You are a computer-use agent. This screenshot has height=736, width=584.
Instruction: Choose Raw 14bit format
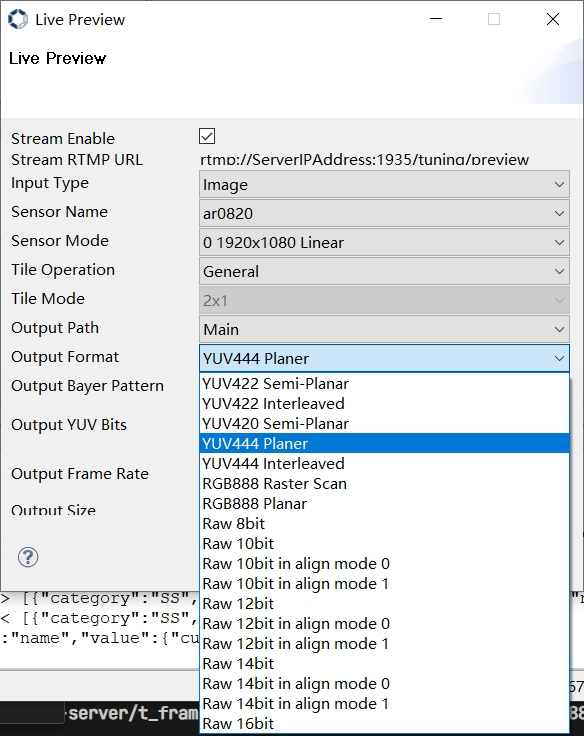[x=384, y=664]
